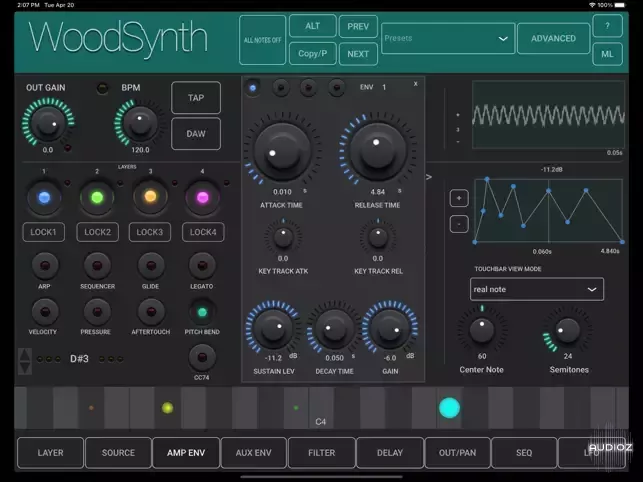Remove envelope point with - button
Screen dimensions: 643x482
[x=459, y=224]
